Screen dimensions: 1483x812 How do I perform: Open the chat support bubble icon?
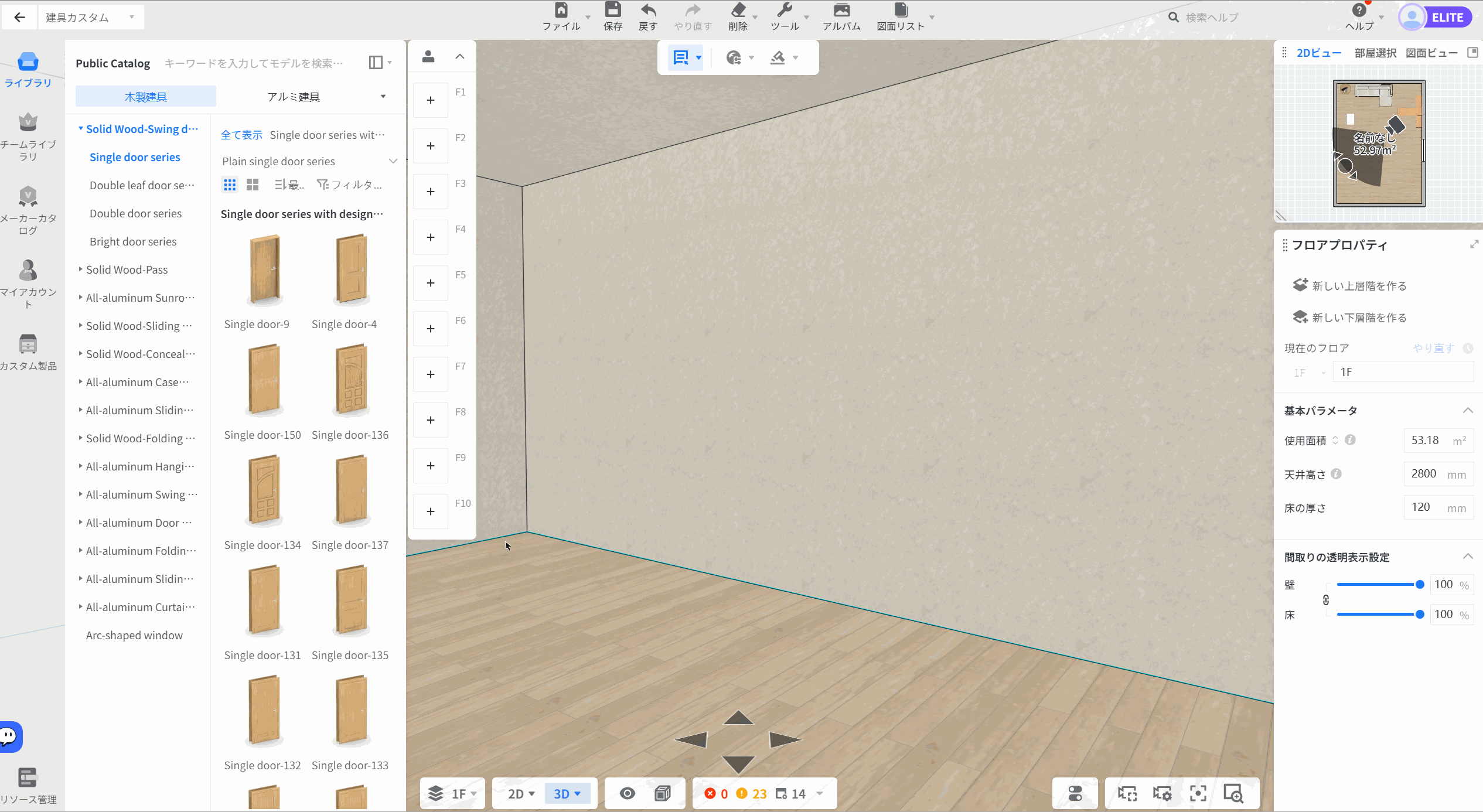pos(10,736)
